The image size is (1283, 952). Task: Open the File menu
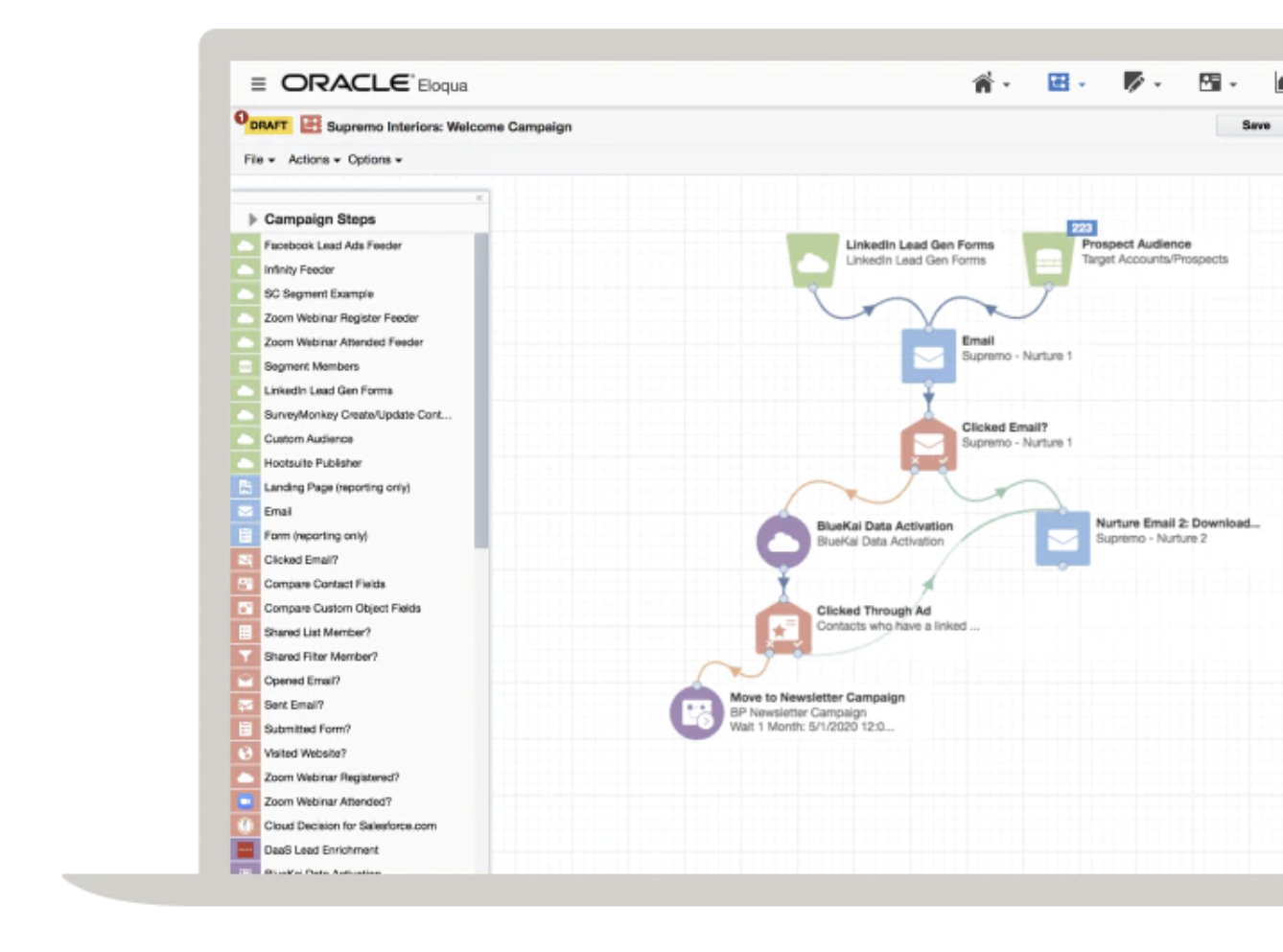259,159
